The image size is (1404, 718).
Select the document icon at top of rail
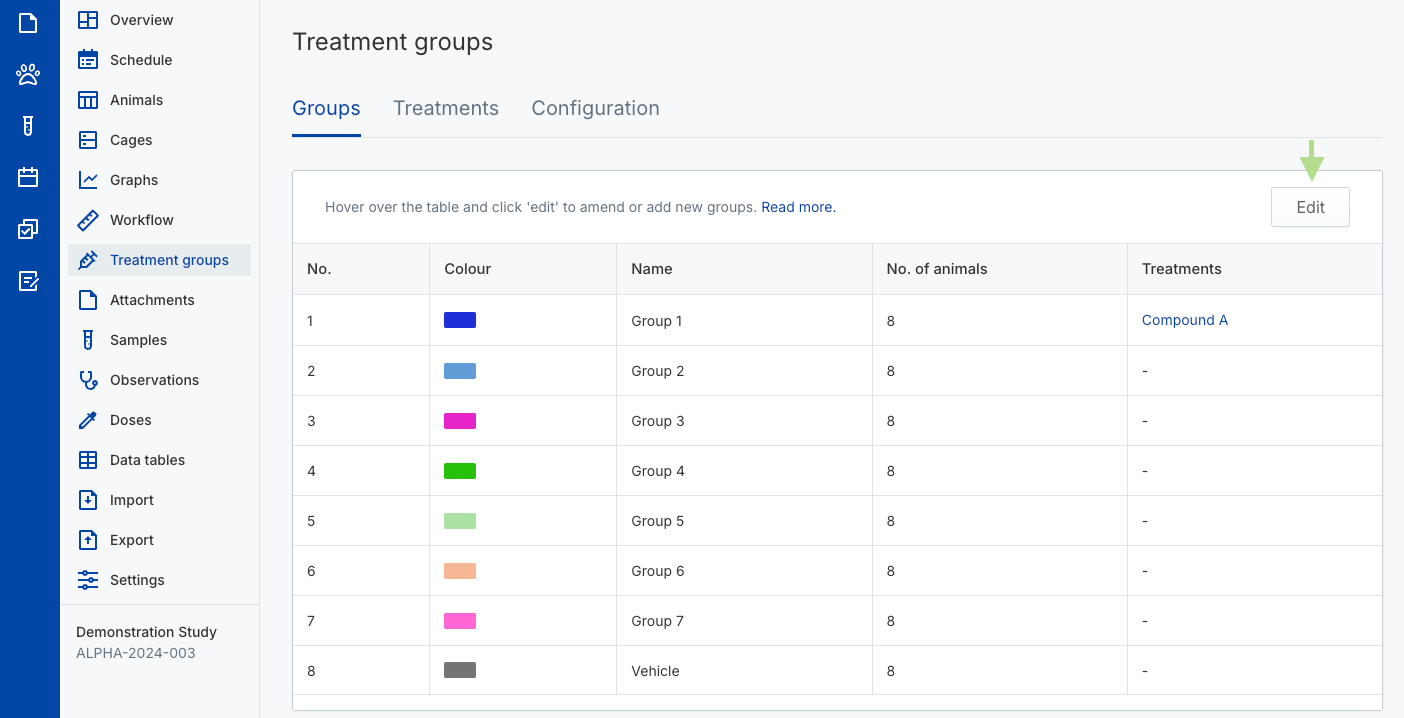coord(28,22)
